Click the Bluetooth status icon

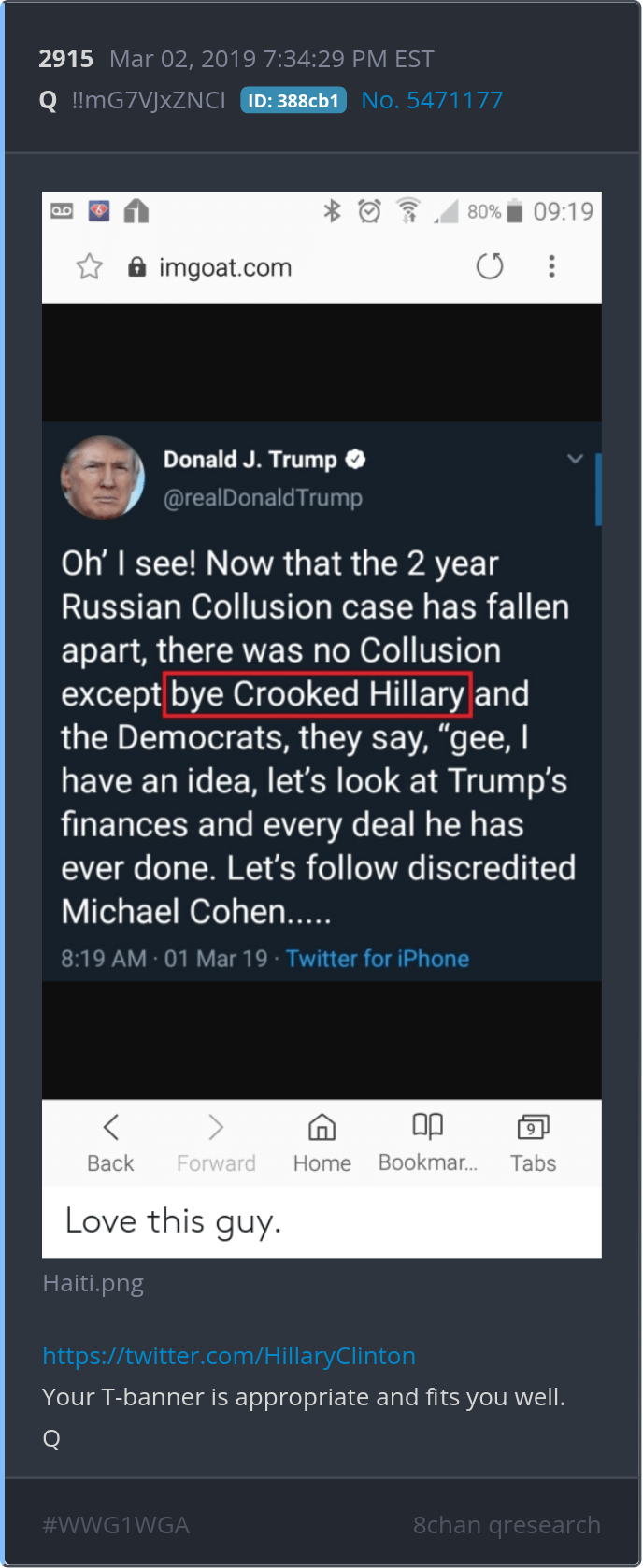point(332,211)
